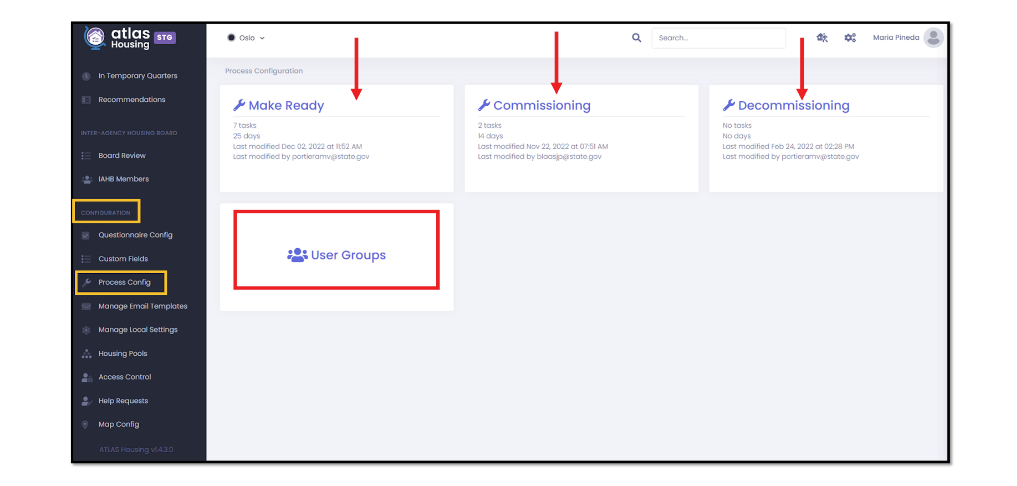This screenshot has width=1017, height=486.
Task: Click the '25 days' text
Action: pos(245,136)
